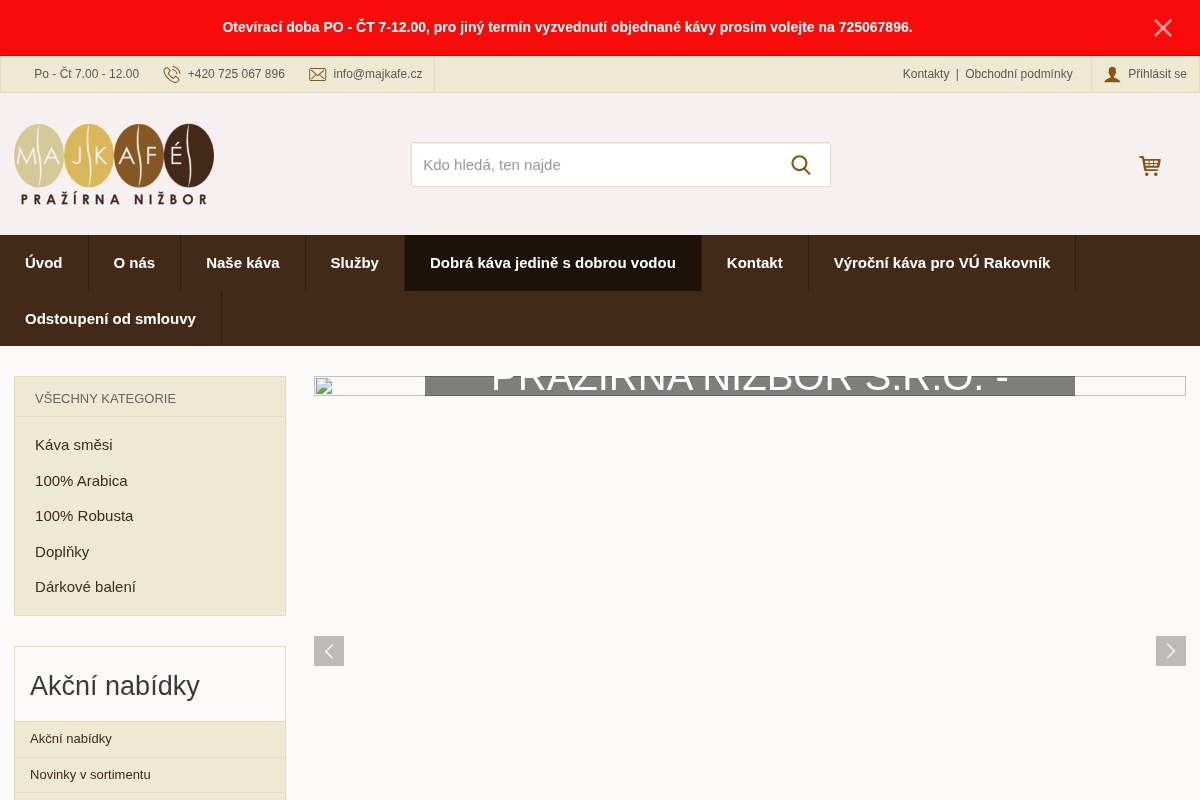Close the red opening-hours announcement banner
Screen dimensions: 1200x800
(x=1162, y=28)
